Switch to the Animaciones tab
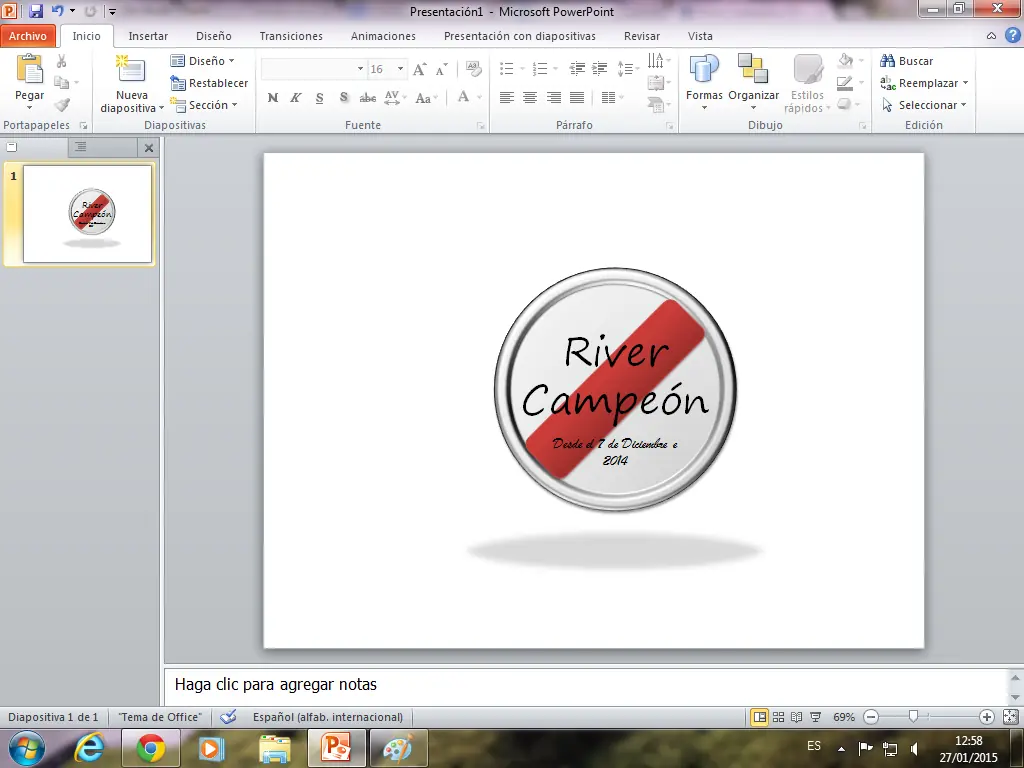 pos(383,36)
